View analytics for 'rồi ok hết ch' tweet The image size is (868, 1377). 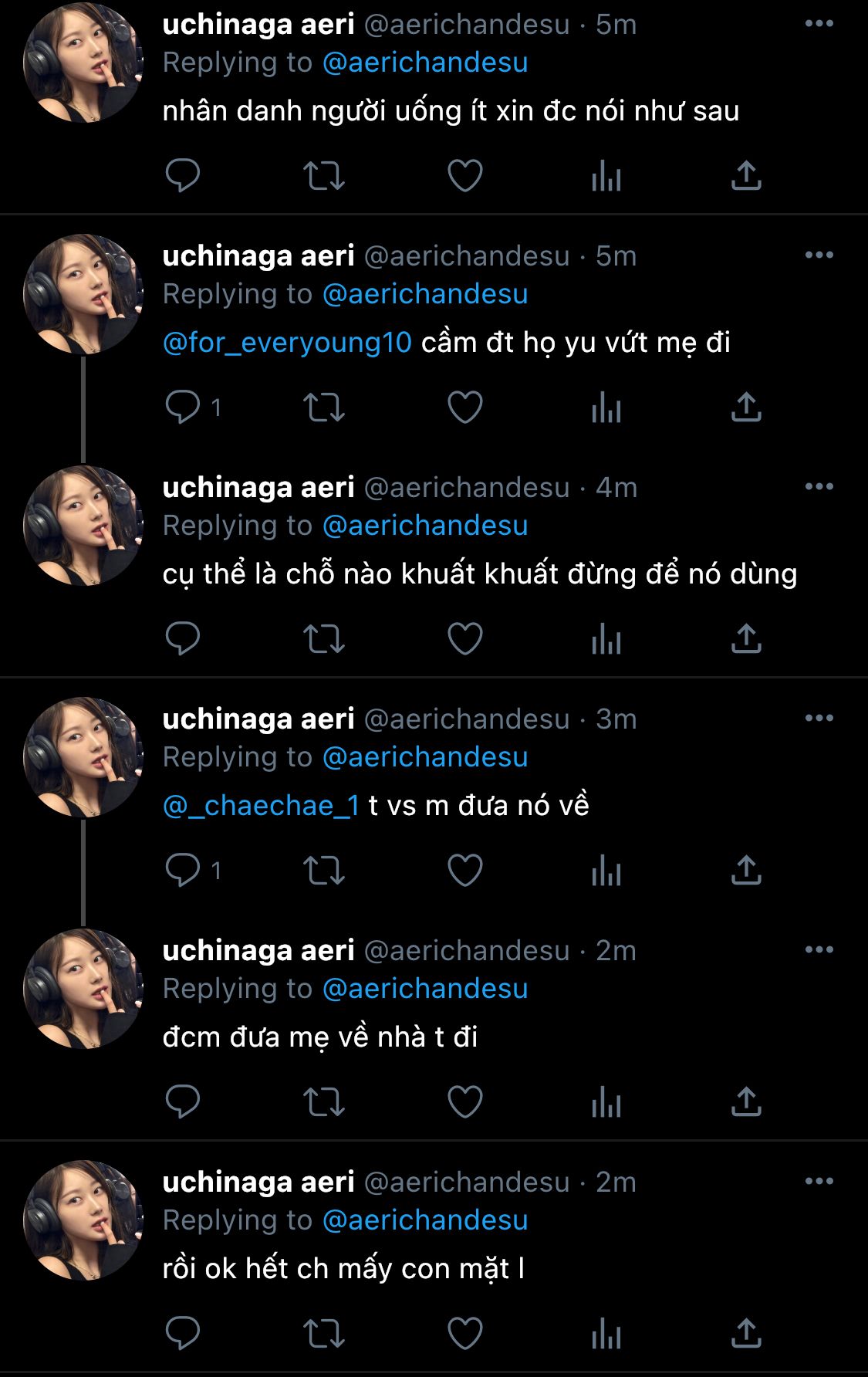tap(606, 1334)
